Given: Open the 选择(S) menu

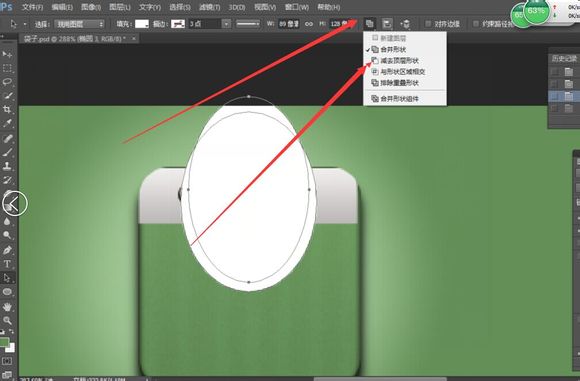Looking at the screenshot, I should pos(180,7).
